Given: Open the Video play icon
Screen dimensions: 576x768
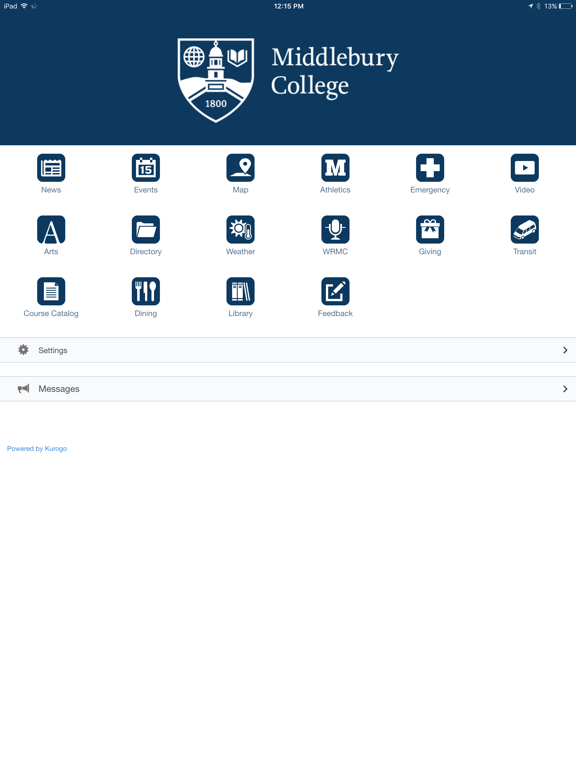Looking at the screenshot, I should (525, 168).
